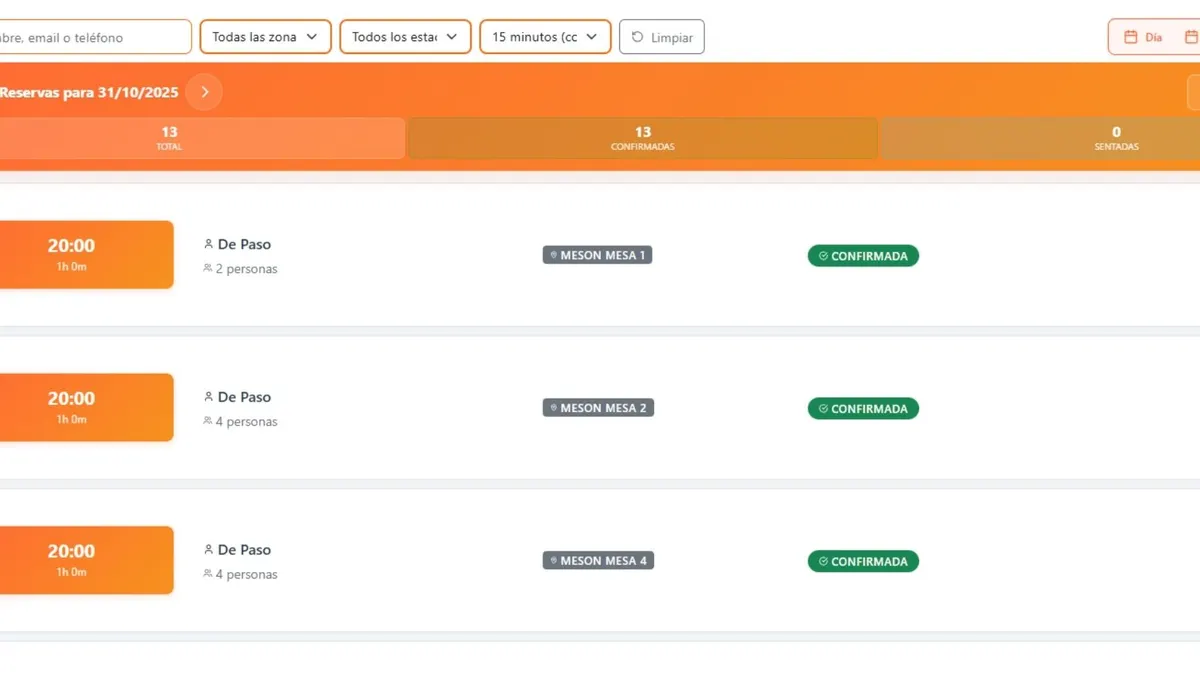1200x675 pixels.
Task: Open the '15 minutos' interval dropdown
Action: click(x=545, y=37)
